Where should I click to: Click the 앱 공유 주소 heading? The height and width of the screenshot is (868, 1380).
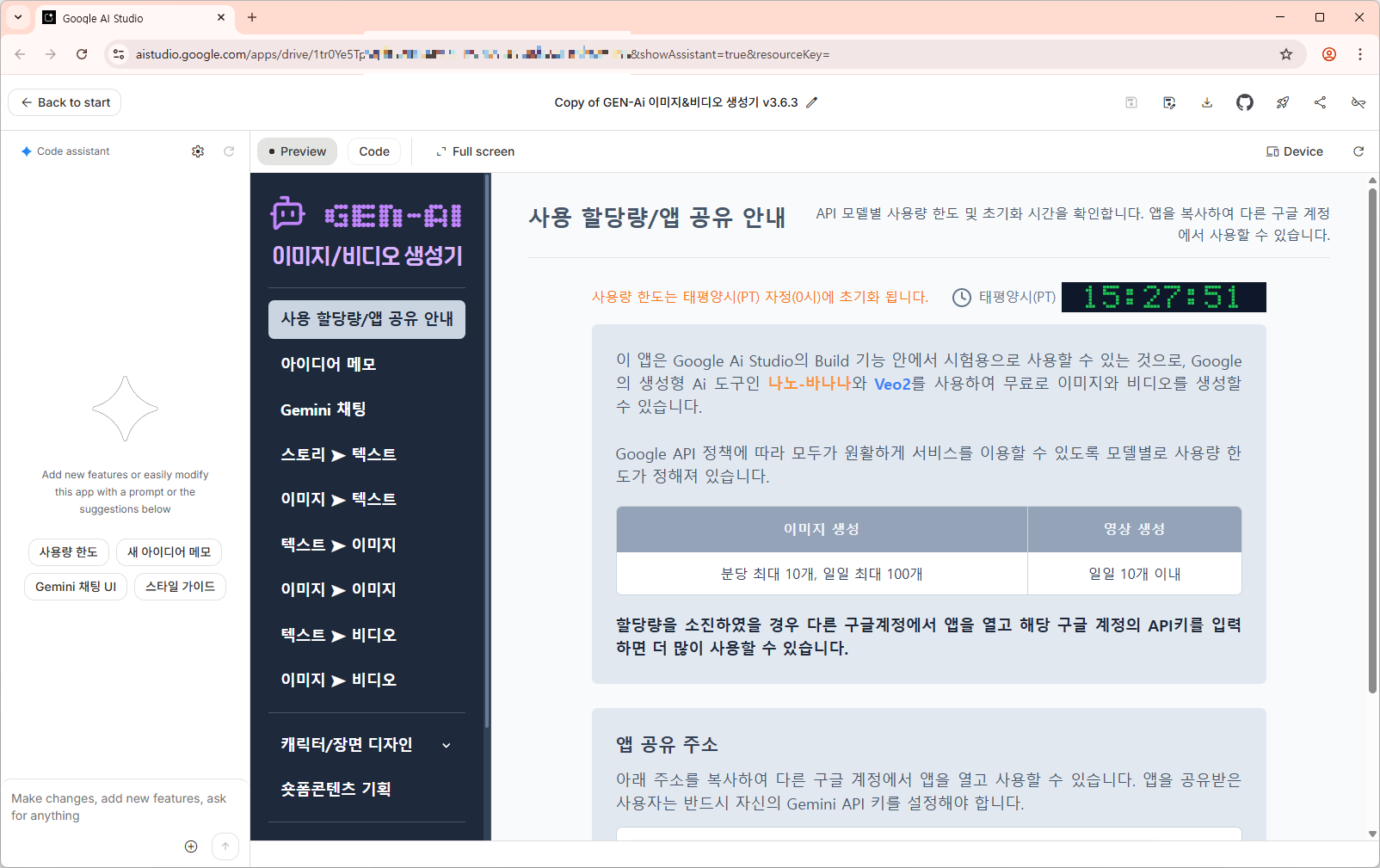click(667, 744)
